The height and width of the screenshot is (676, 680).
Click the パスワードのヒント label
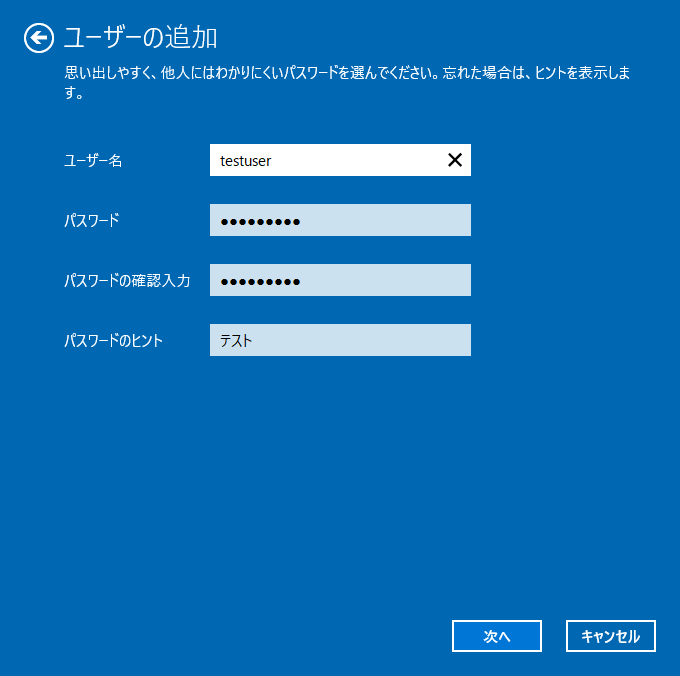pos(113,340)
